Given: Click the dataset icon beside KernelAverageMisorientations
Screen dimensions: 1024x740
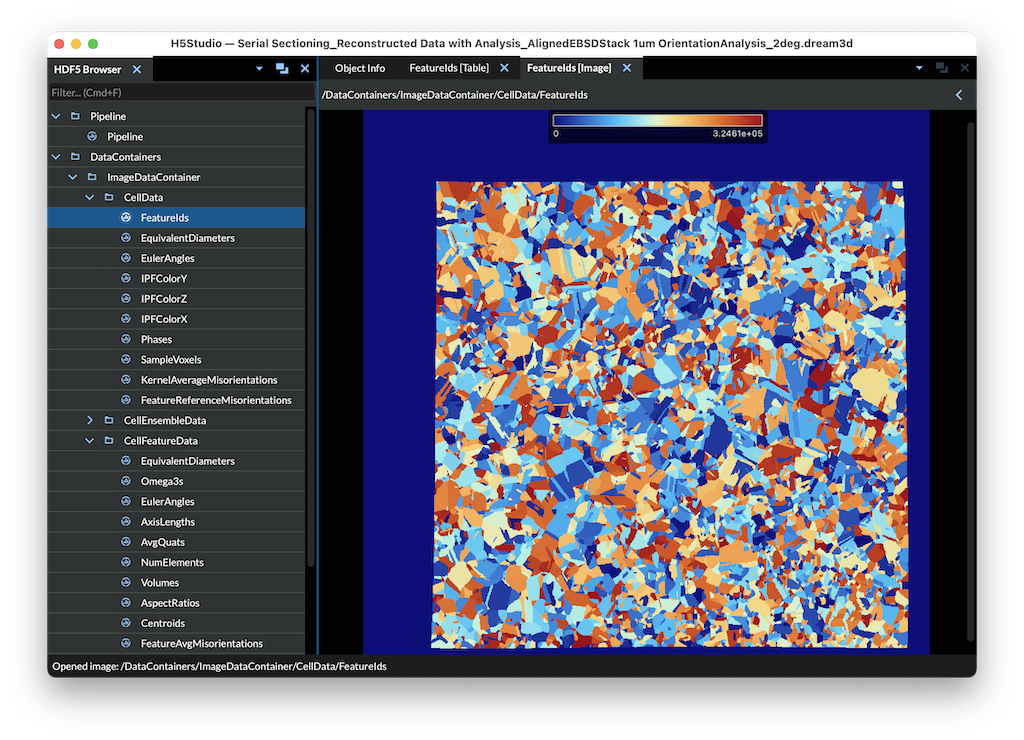Looking at the screenshot, I should pyautogui.click(x=126, y=380).
